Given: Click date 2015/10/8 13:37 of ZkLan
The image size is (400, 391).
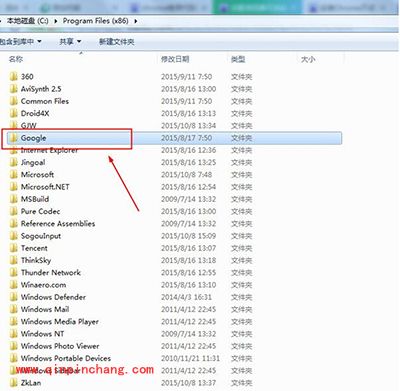Looking at the screenshot, I should [x=188, y=383].
